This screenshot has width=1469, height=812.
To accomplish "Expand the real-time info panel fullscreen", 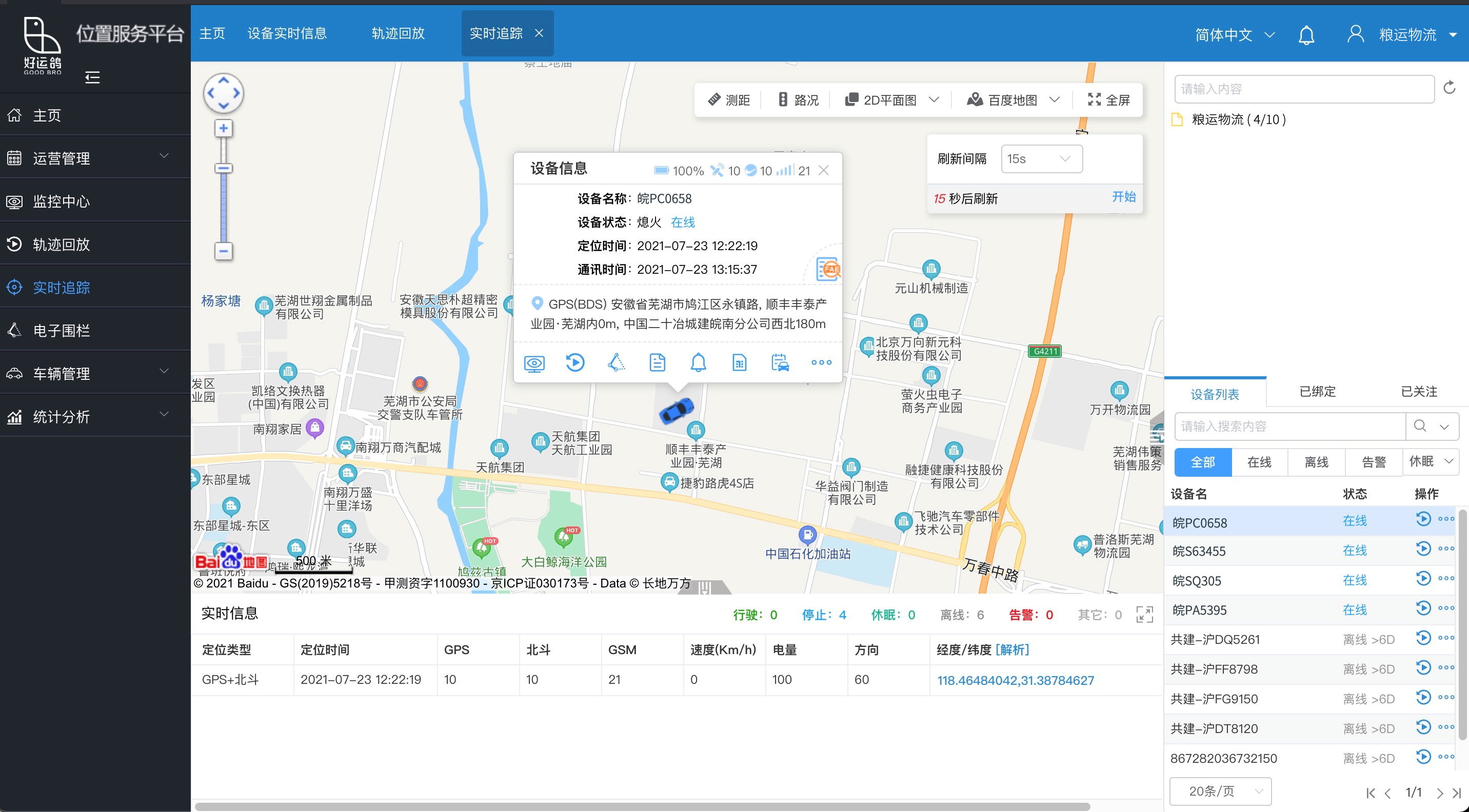I will point(1144,614).
